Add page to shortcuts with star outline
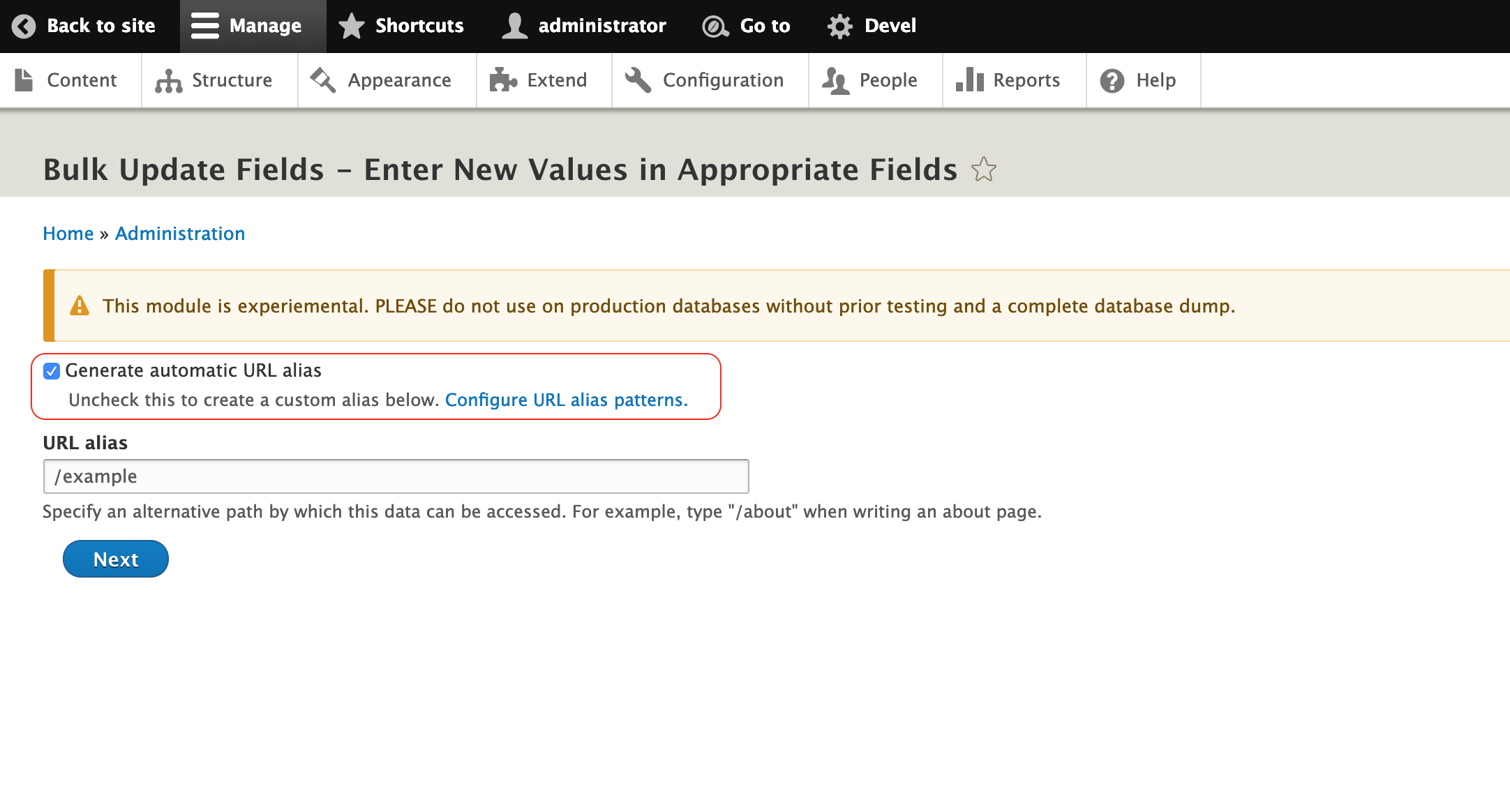The height and width of the screenshot is (812, 1510). [x=984, y=170]
